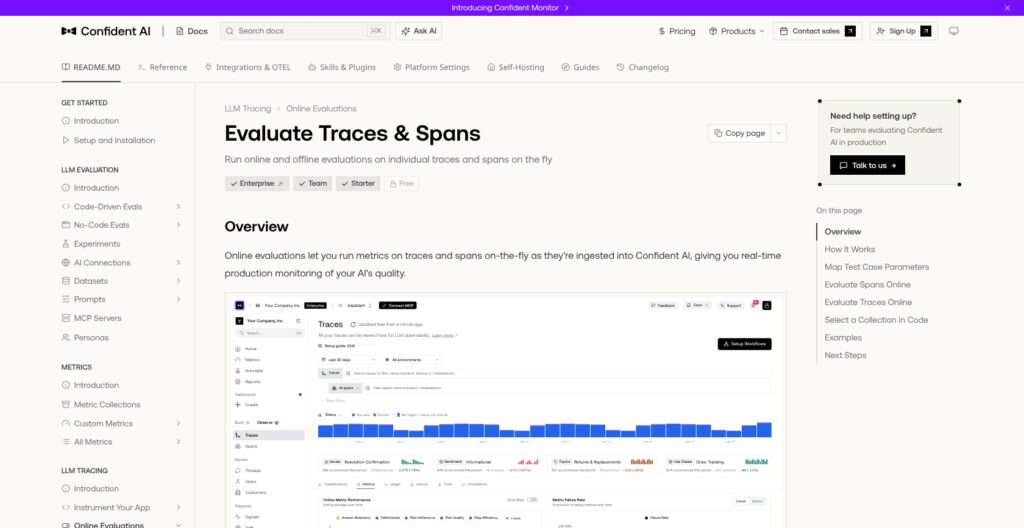Image resolution: width=1024 pixels, height=528 pixels.
Task: Open the Introducing Confident Monitor announcement
Action: click(510, 8)
